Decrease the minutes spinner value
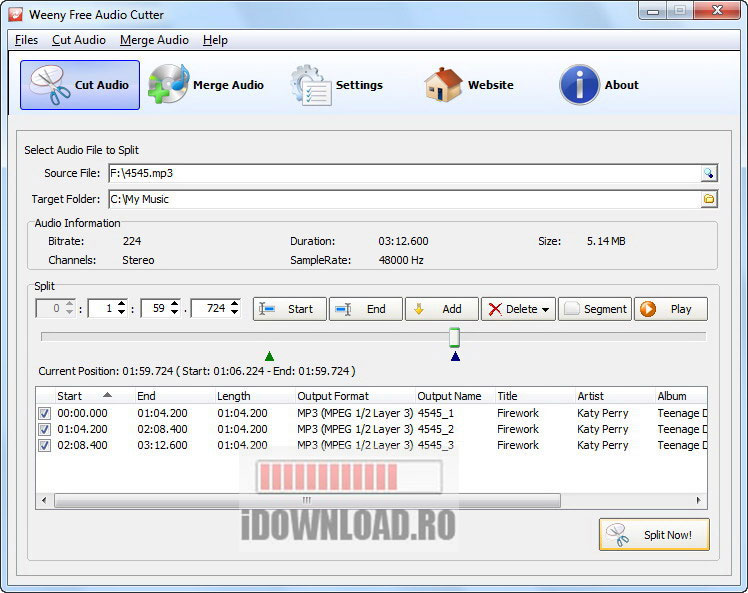 click(122, 312)
